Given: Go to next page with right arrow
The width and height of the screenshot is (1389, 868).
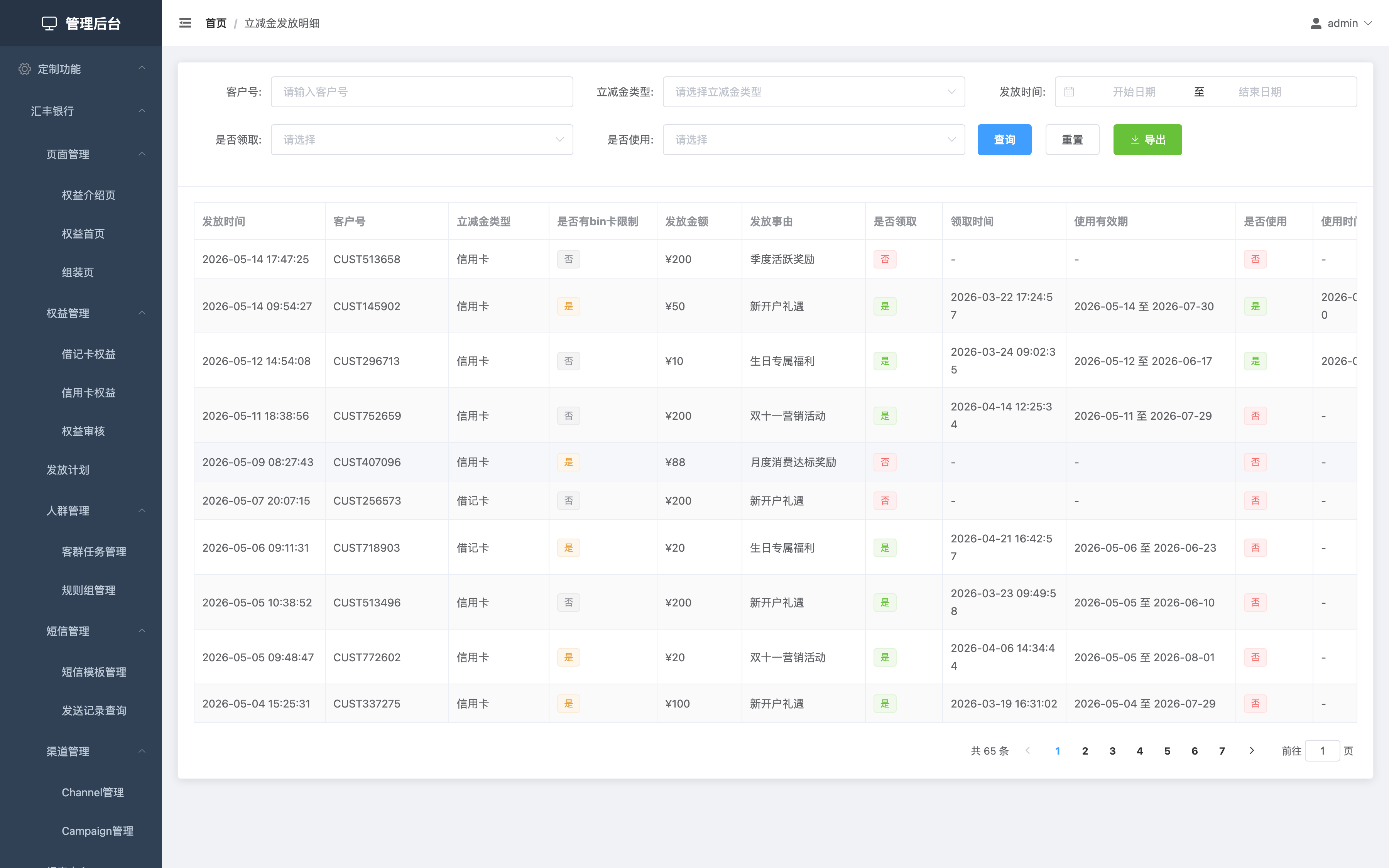Looking at the screenshot, I should click(x=1252, y=750).
